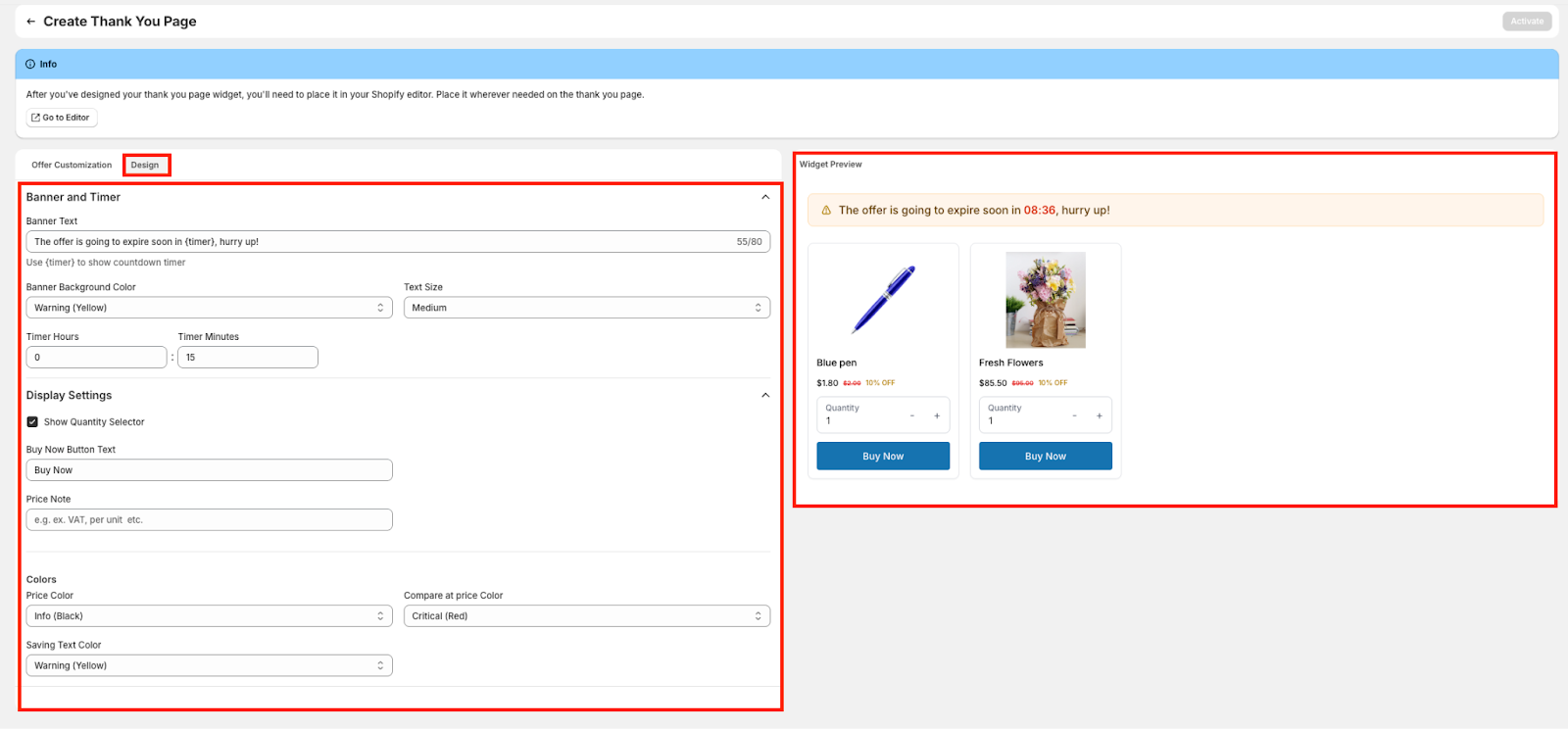Screen dimensions: 1568x729
Task: Decrease the Fresh Flowers quantity with minus
Action: pyautogui.click(x=1074, y=415)
